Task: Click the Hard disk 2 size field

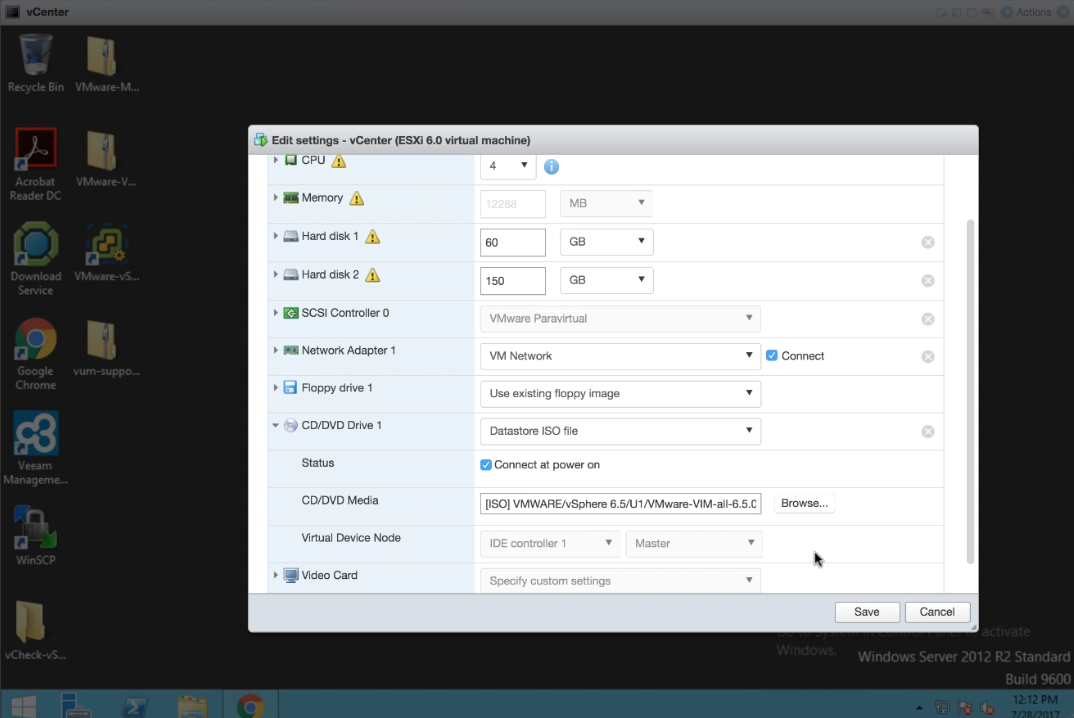Action: point(512,281)
